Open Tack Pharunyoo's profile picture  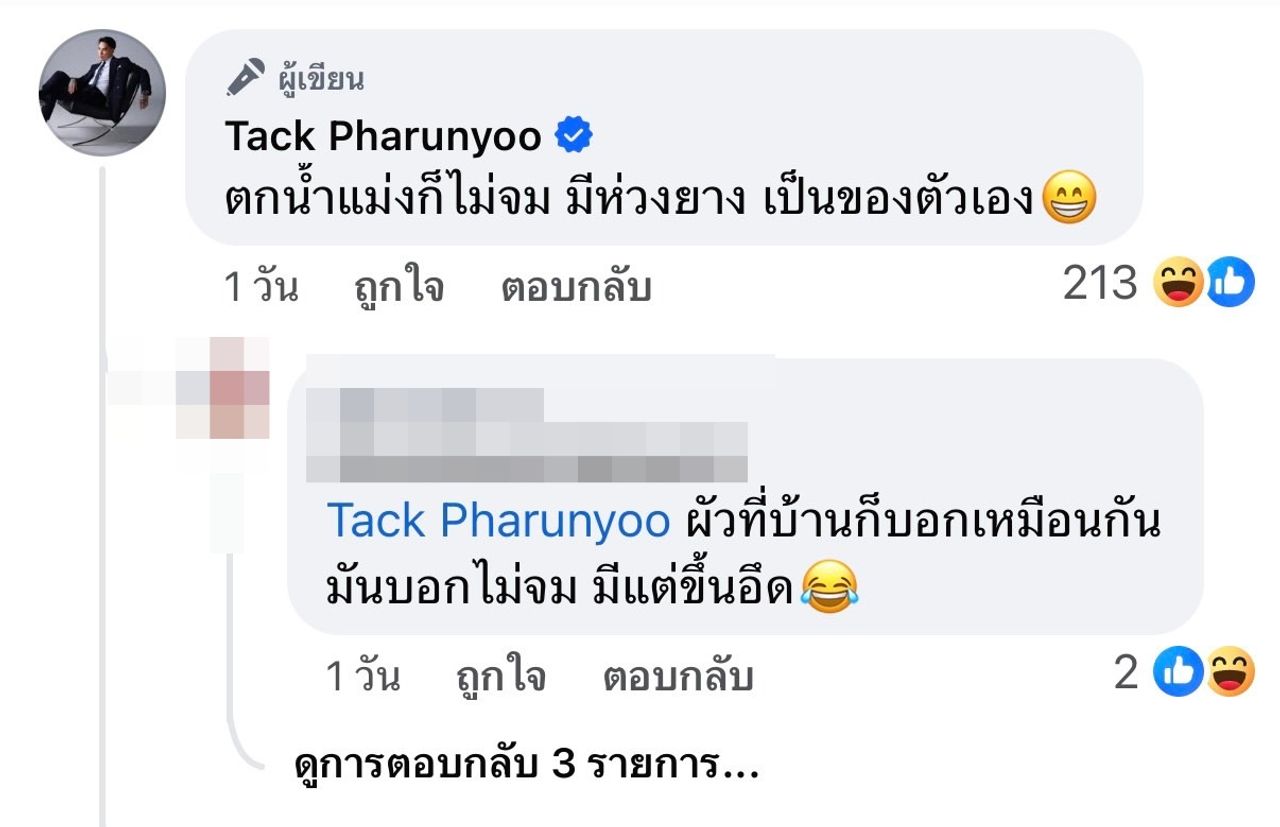point(101,93)
